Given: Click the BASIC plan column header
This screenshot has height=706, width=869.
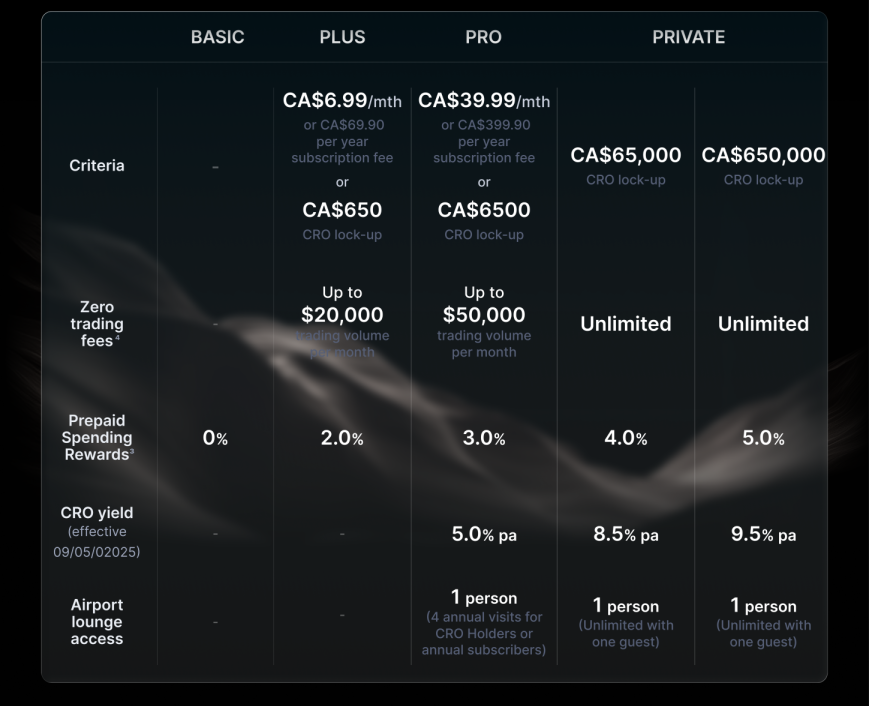Looking at the screenshot, I should pos(217,37).
